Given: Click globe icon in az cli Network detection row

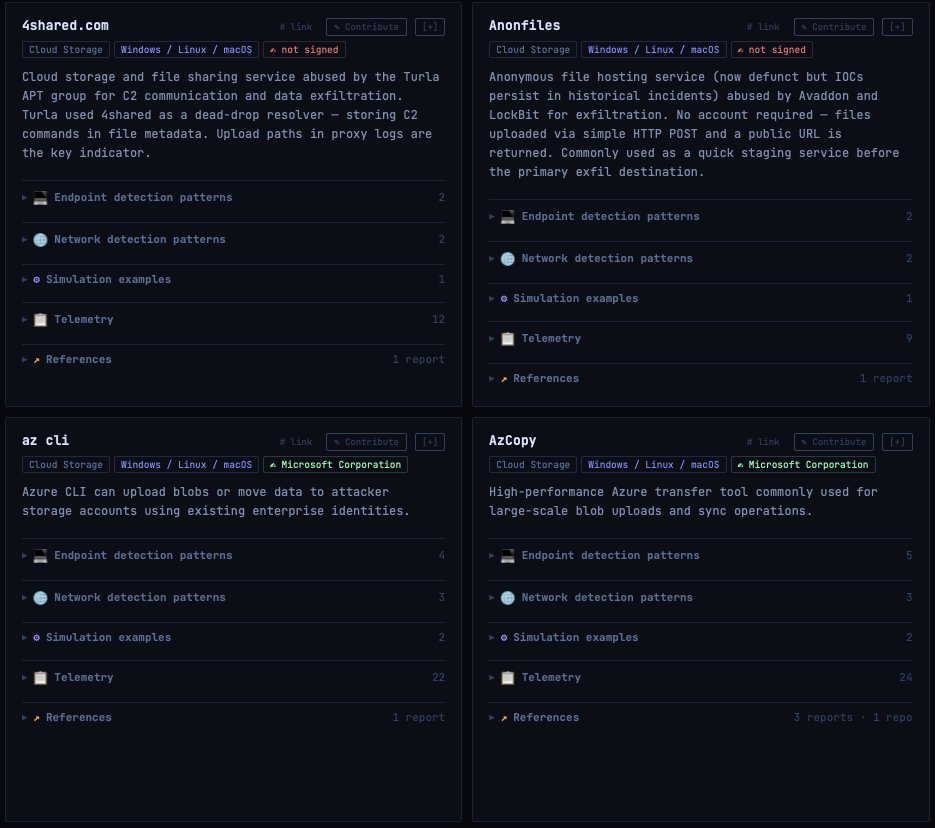Looking at the screenshot, I should (x=40, y=597).
